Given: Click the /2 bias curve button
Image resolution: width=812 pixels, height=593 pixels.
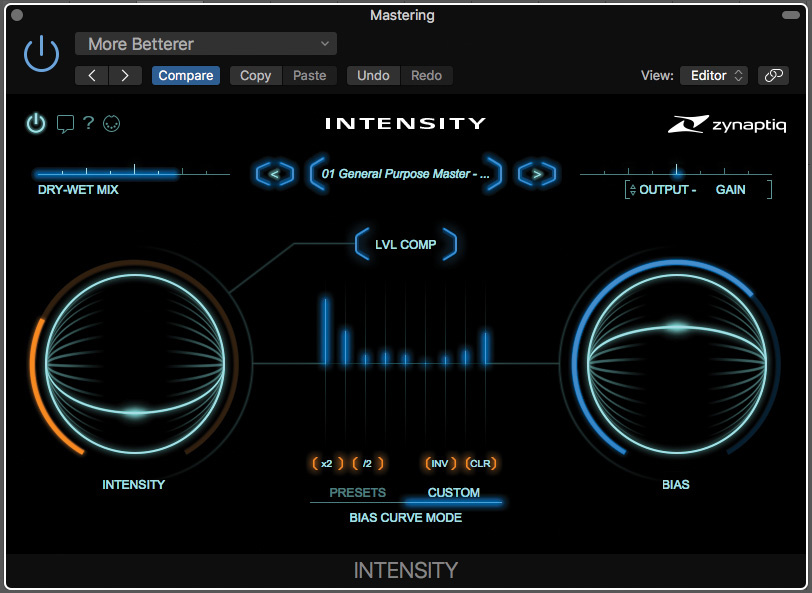Looking at the screenshot, I should [x=368, y=464].
